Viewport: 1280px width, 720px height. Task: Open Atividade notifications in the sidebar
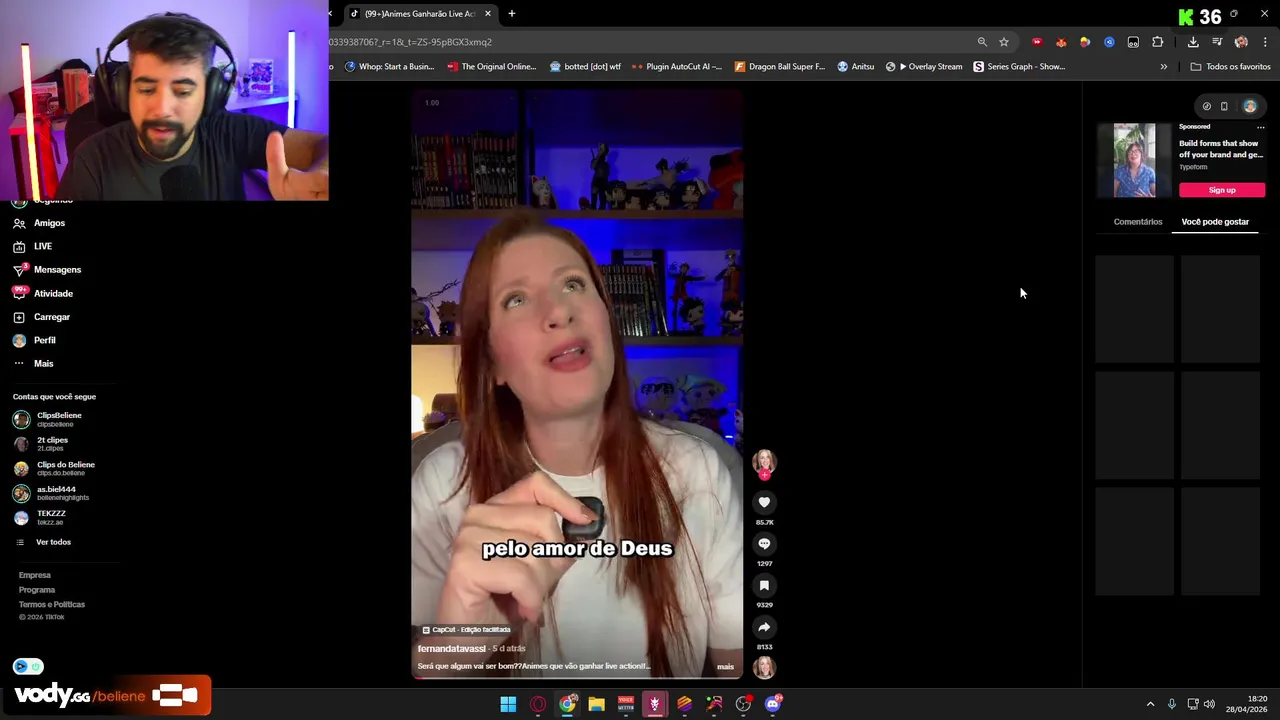click(x=43, y=293)
